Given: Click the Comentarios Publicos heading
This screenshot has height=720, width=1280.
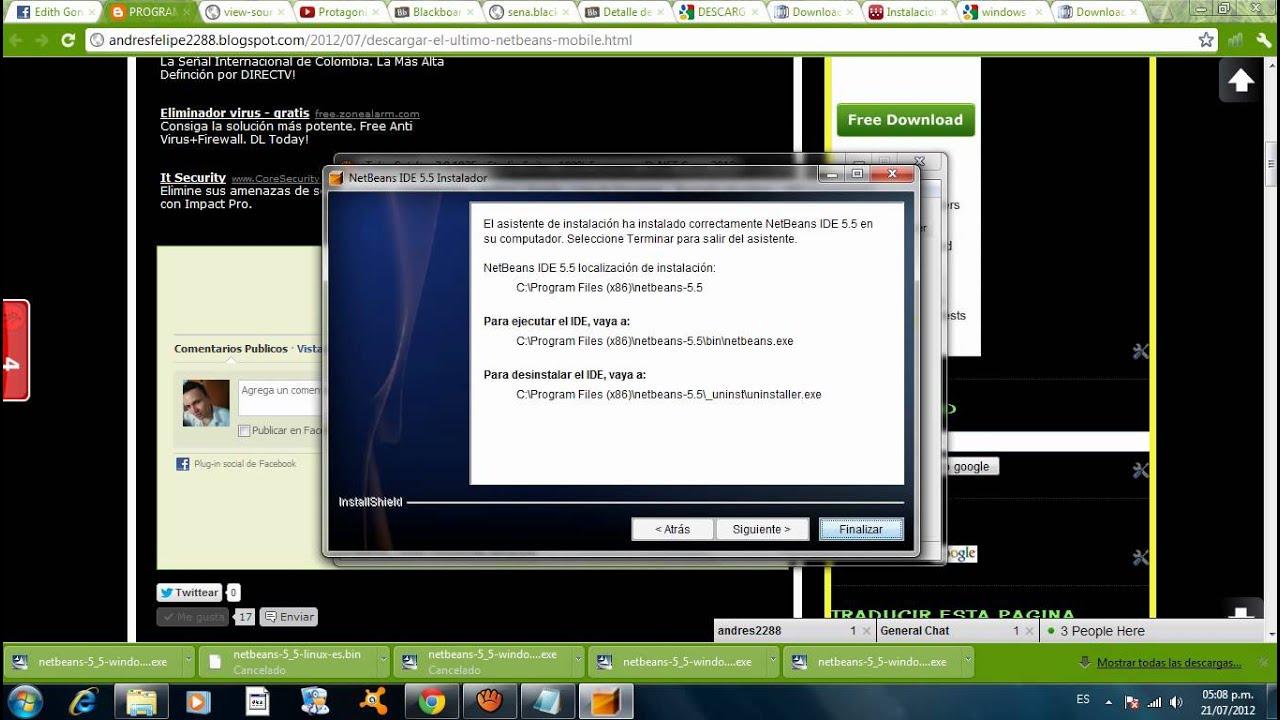Looking at the screenshot, I should 231,349.
